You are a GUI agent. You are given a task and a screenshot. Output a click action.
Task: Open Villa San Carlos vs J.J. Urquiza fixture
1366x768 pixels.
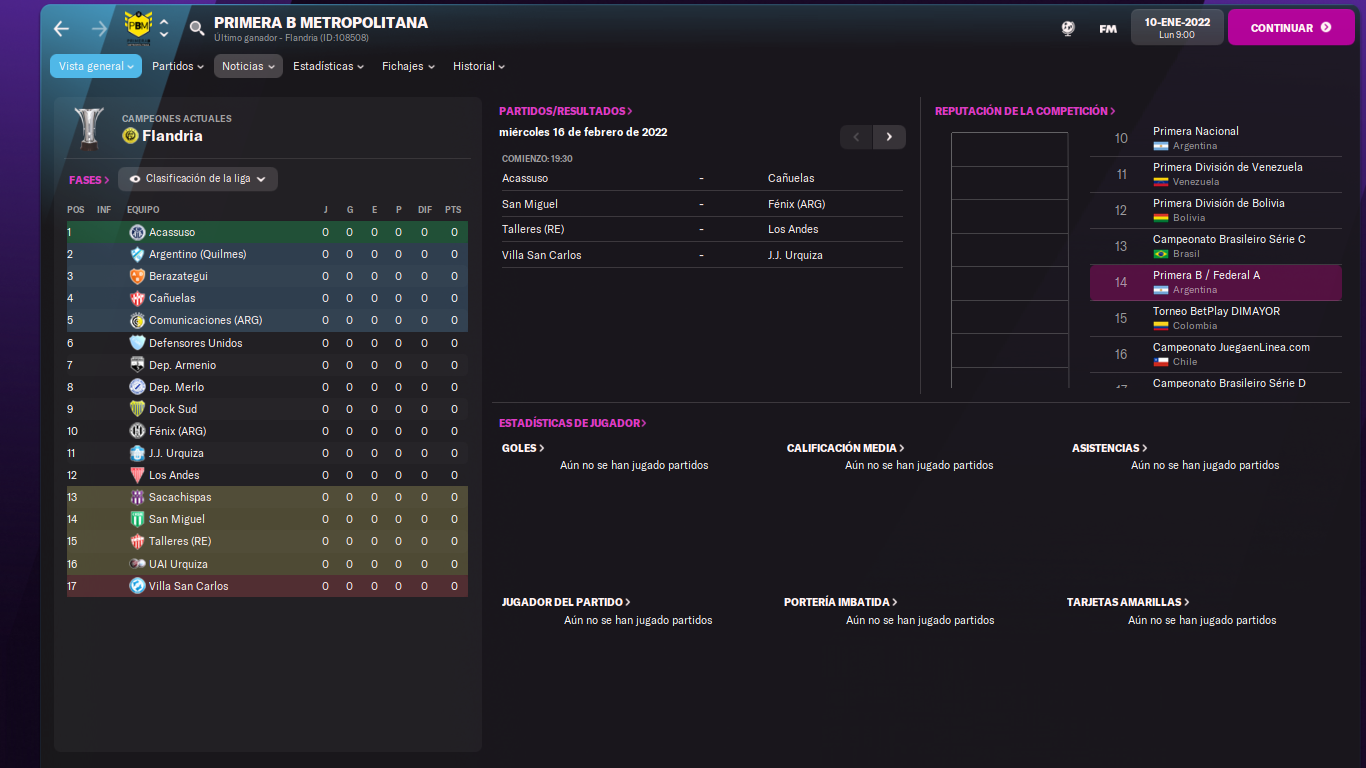pyautogui.click(x=702, y=255)
